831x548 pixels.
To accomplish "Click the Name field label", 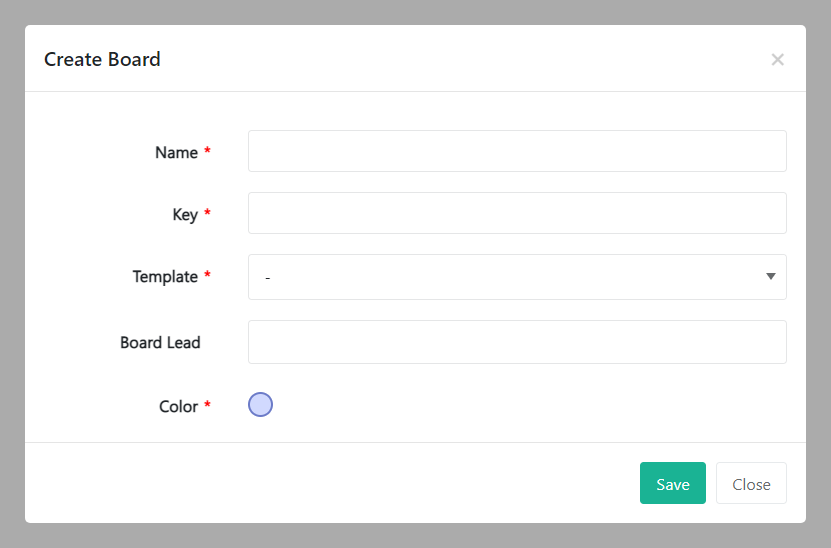I will click(x=176, y=153).
